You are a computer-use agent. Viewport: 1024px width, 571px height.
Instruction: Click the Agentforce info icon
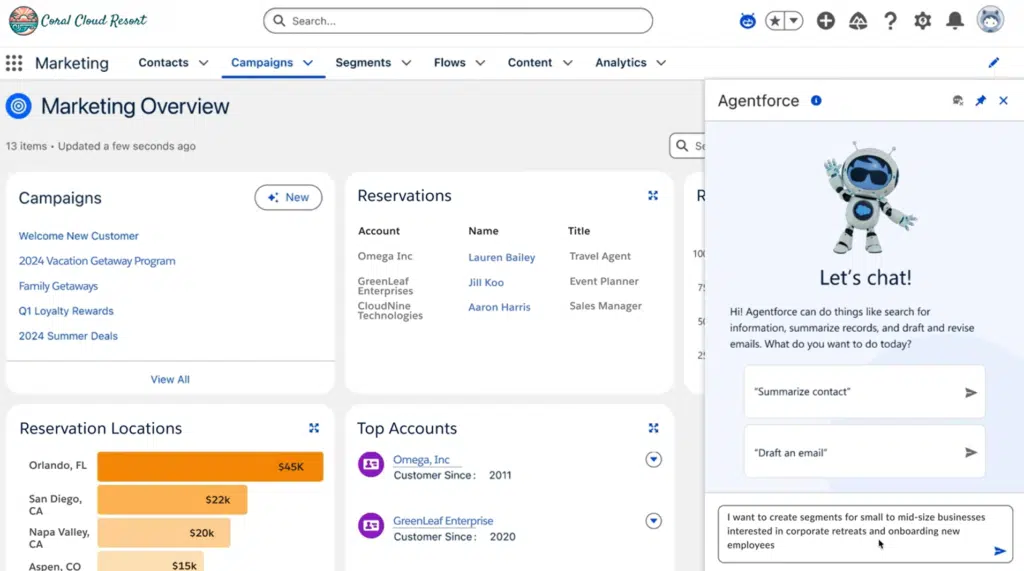pyautogui.click(x=816, y=101)
